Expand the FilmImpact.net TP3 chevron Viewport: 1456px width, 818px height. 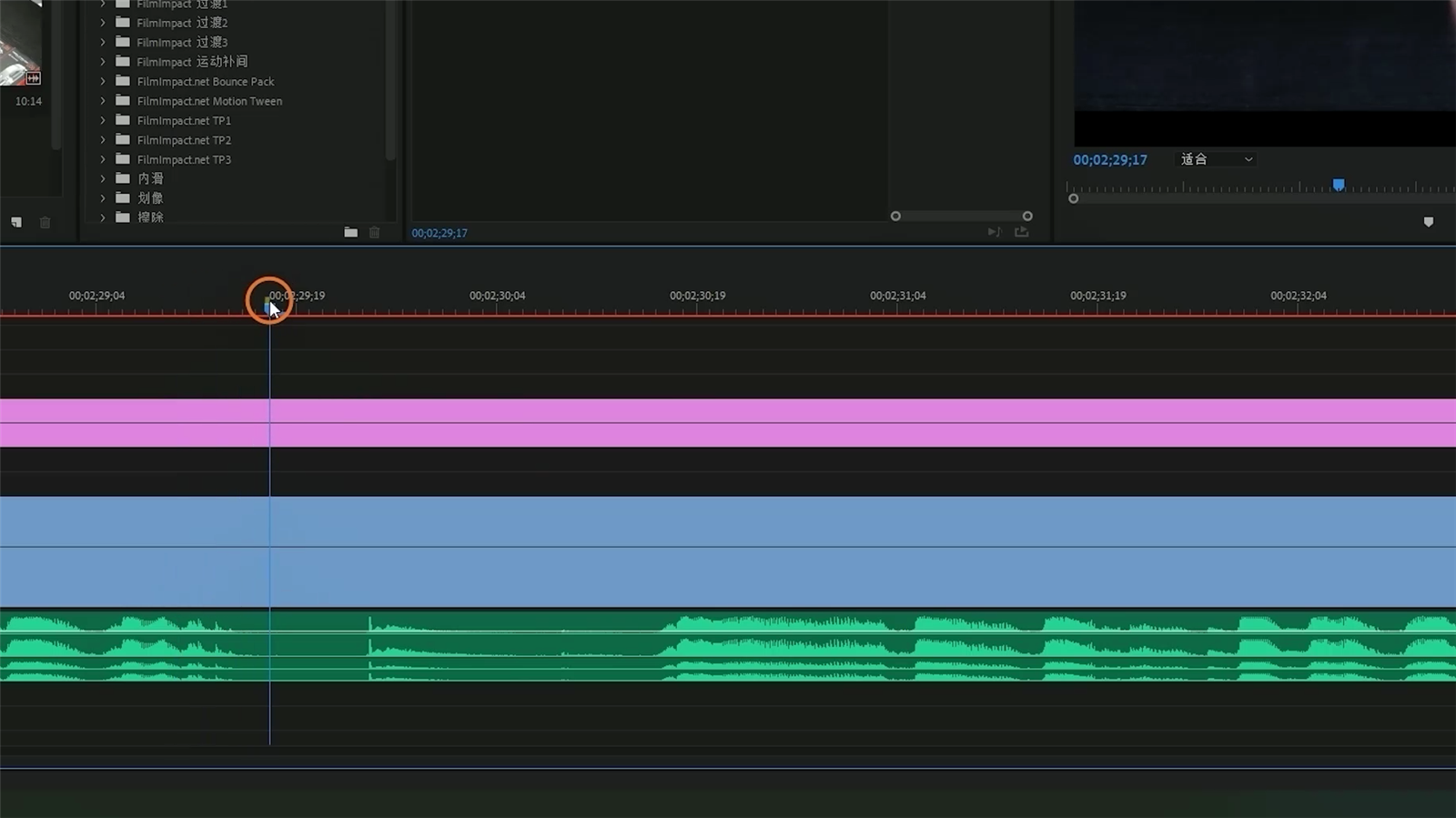pyautogui.click(x=103, y=159)
